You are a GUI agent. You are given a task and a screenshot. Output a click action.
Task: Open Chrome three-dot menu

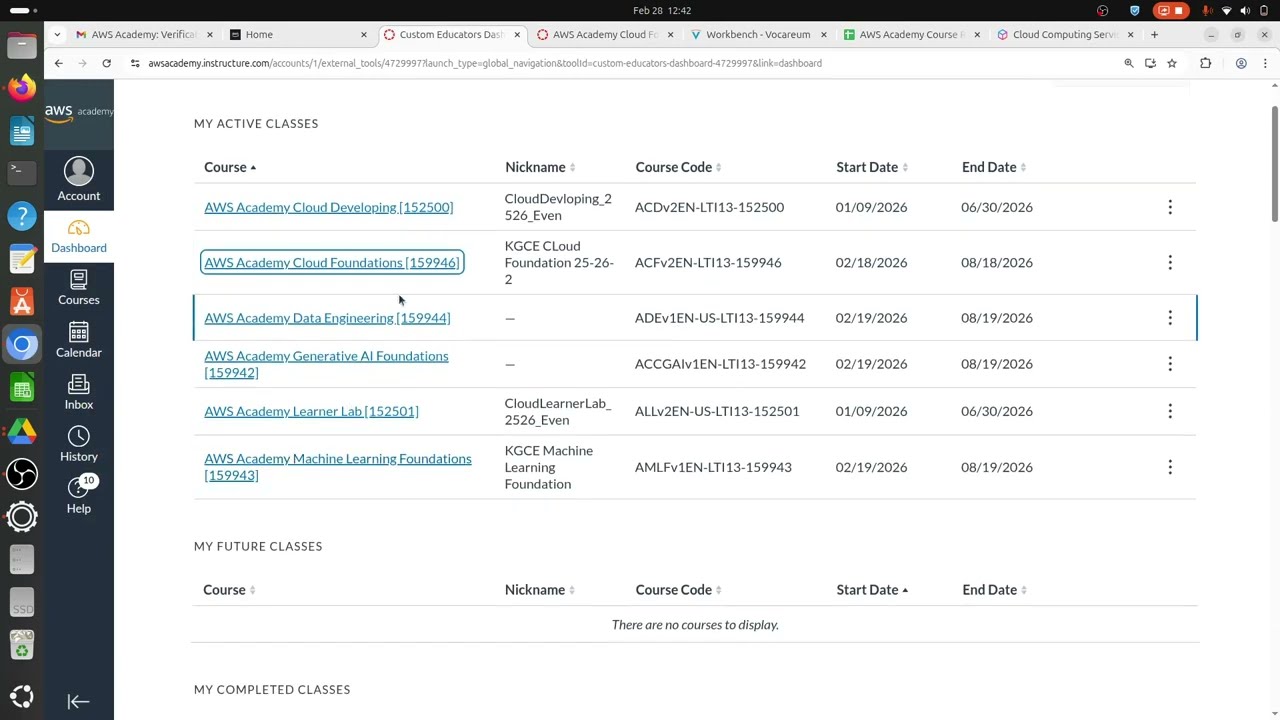coord(1265,63)
